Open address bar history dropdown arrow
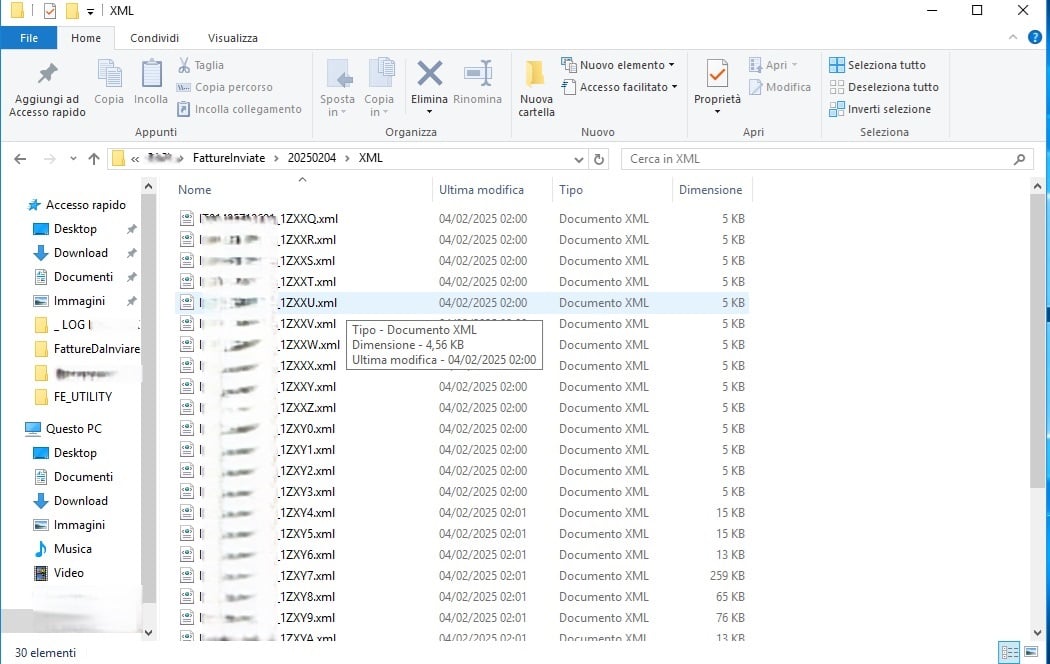1050x664 pixels. click(x=579, y=159)
